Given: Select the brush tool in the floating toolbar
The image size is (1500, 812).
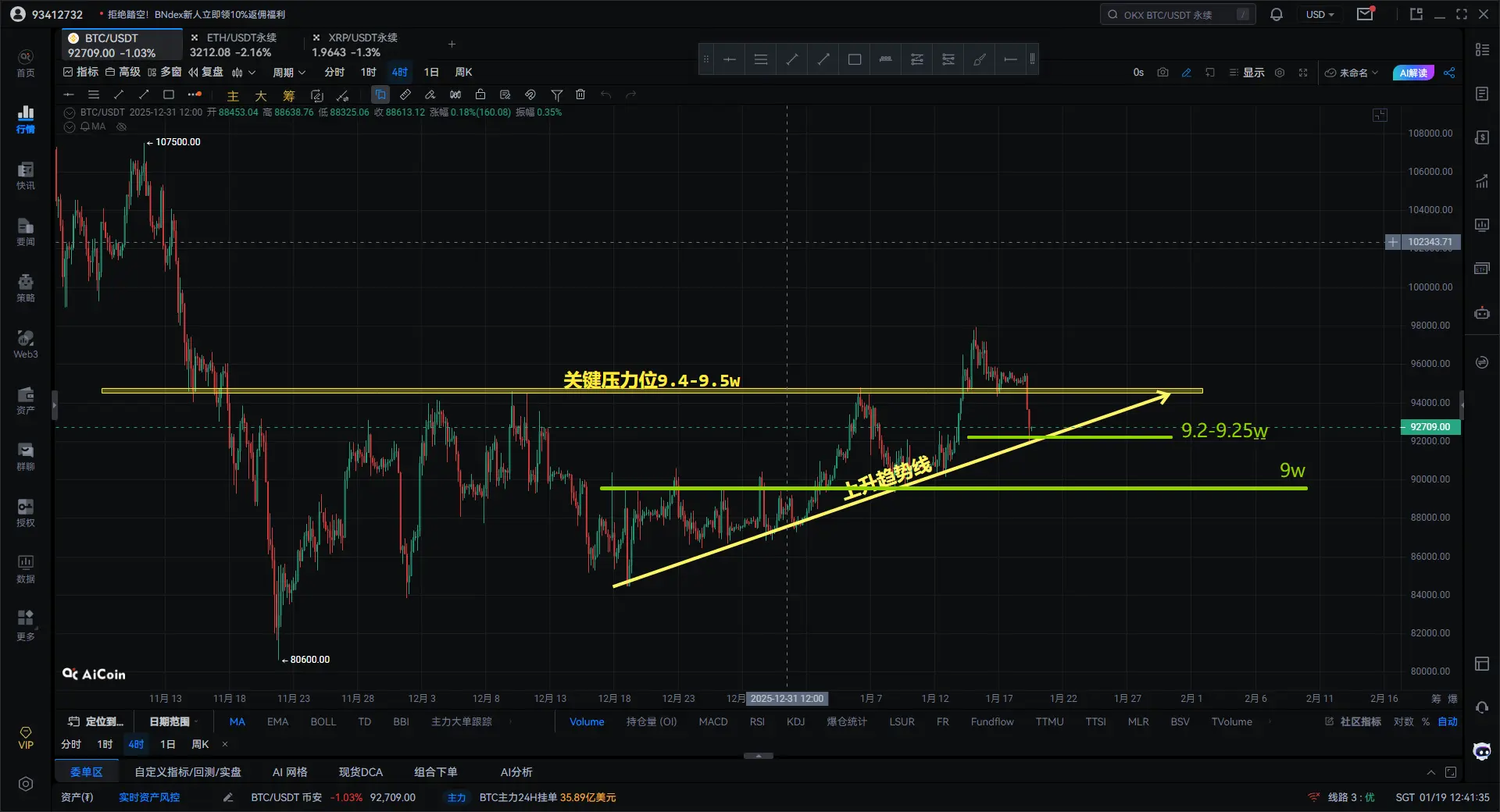Looking at the screenshot, I should (x=980, y=59).
